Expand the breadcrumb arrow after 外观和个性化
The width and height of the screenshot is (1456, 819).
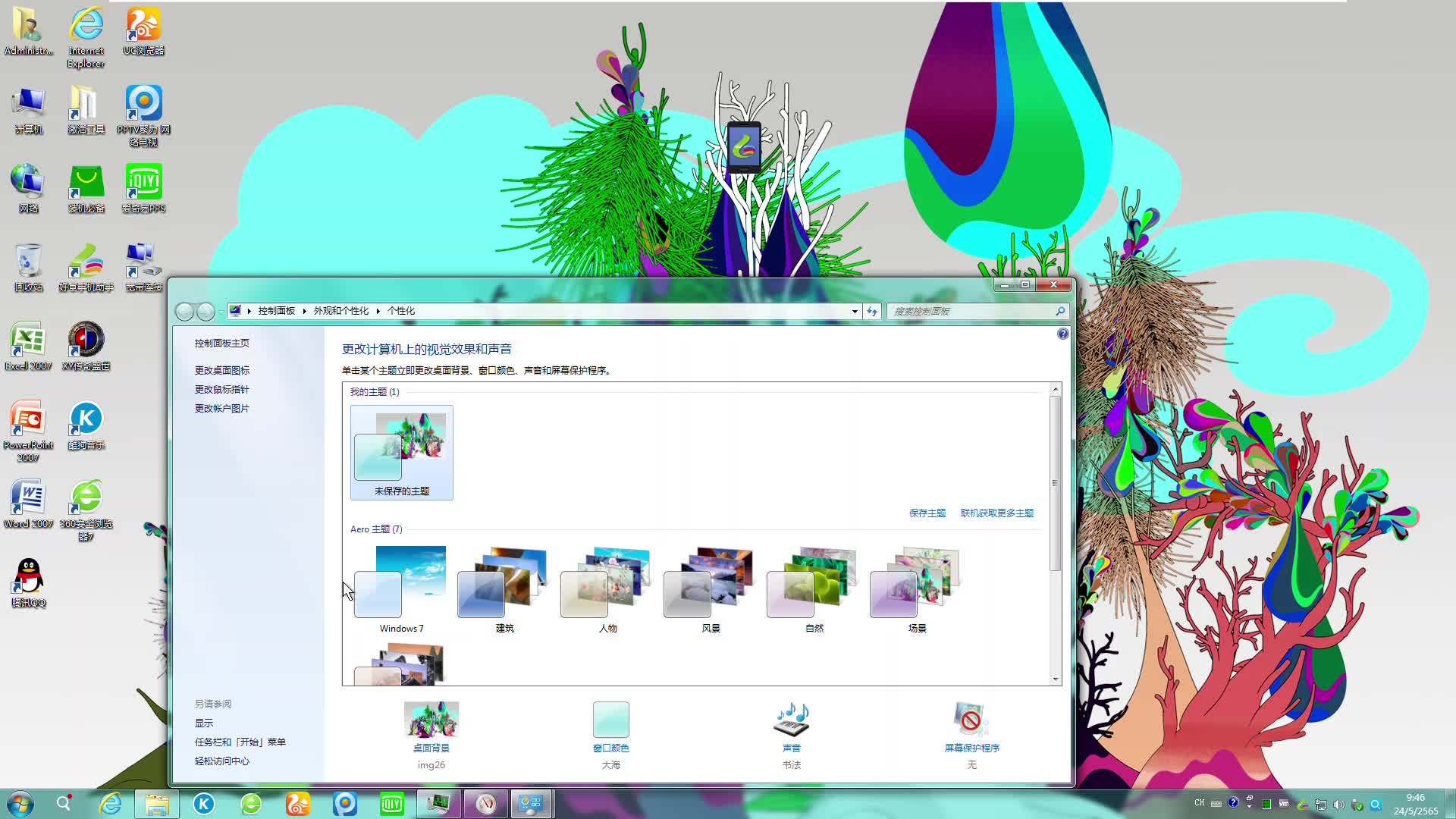[377, 310]
